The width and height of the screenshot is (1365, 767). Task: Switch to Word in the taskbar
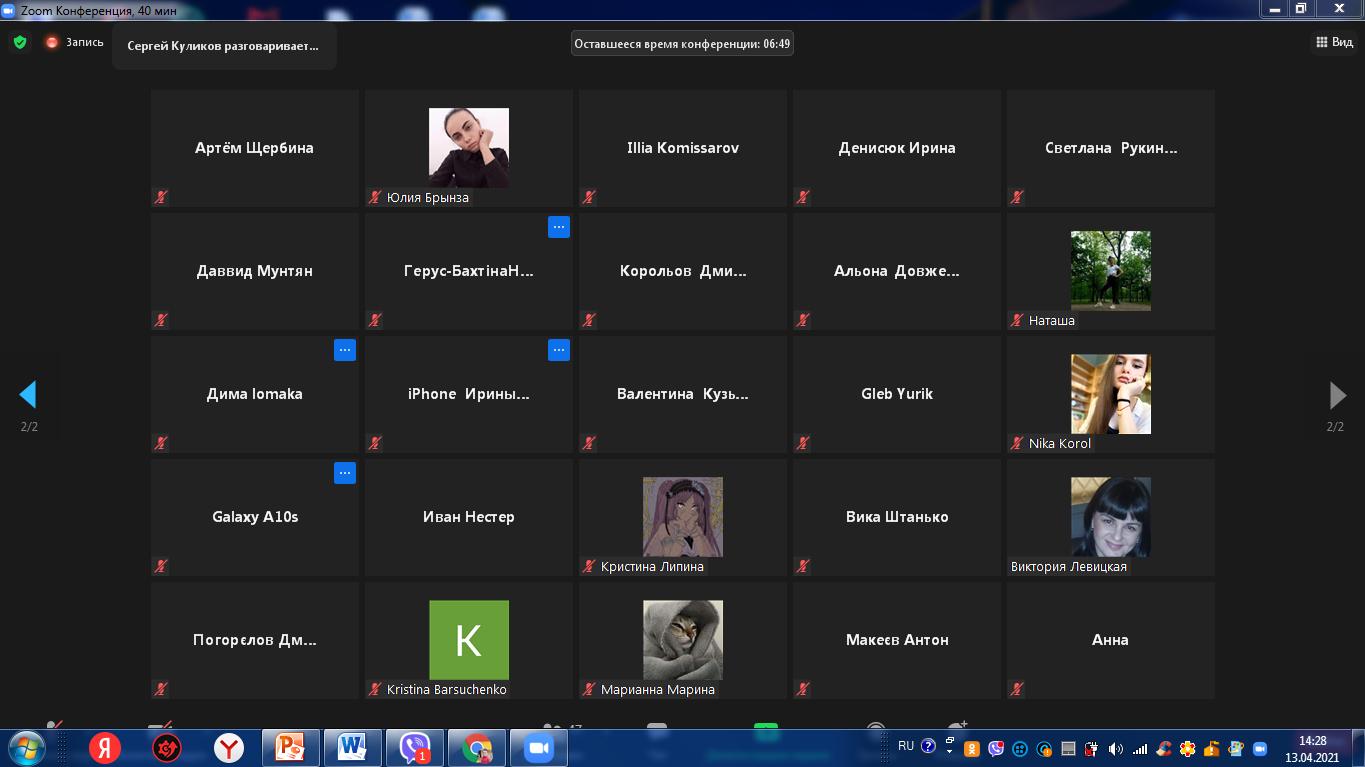tap(352, 747)
